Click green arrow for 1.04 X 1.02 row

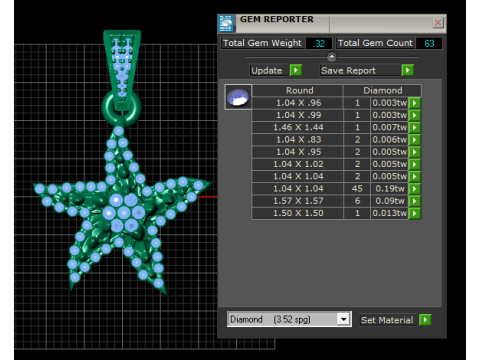[415, 165]
